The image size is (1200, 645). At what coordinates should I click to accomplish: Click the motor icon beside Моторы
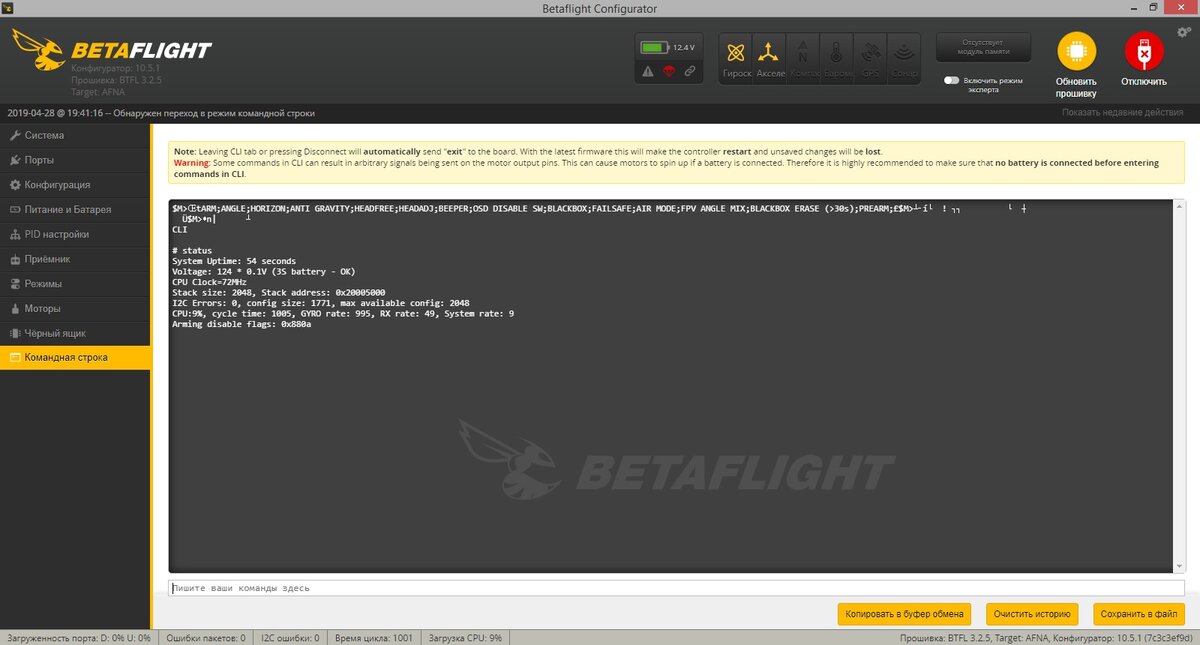click(15, 308)
